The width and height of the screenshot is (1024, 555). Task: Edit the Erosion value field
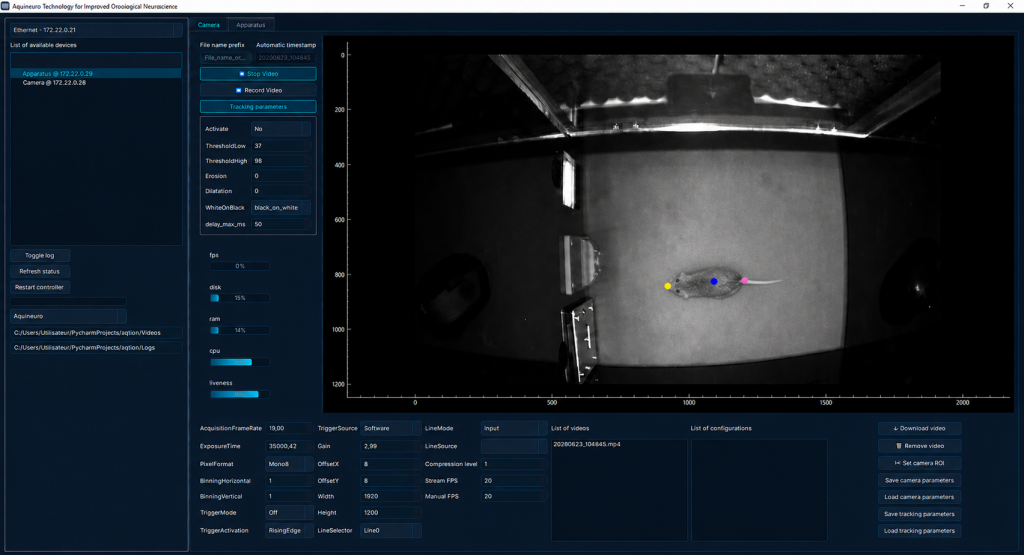point(281,176)
